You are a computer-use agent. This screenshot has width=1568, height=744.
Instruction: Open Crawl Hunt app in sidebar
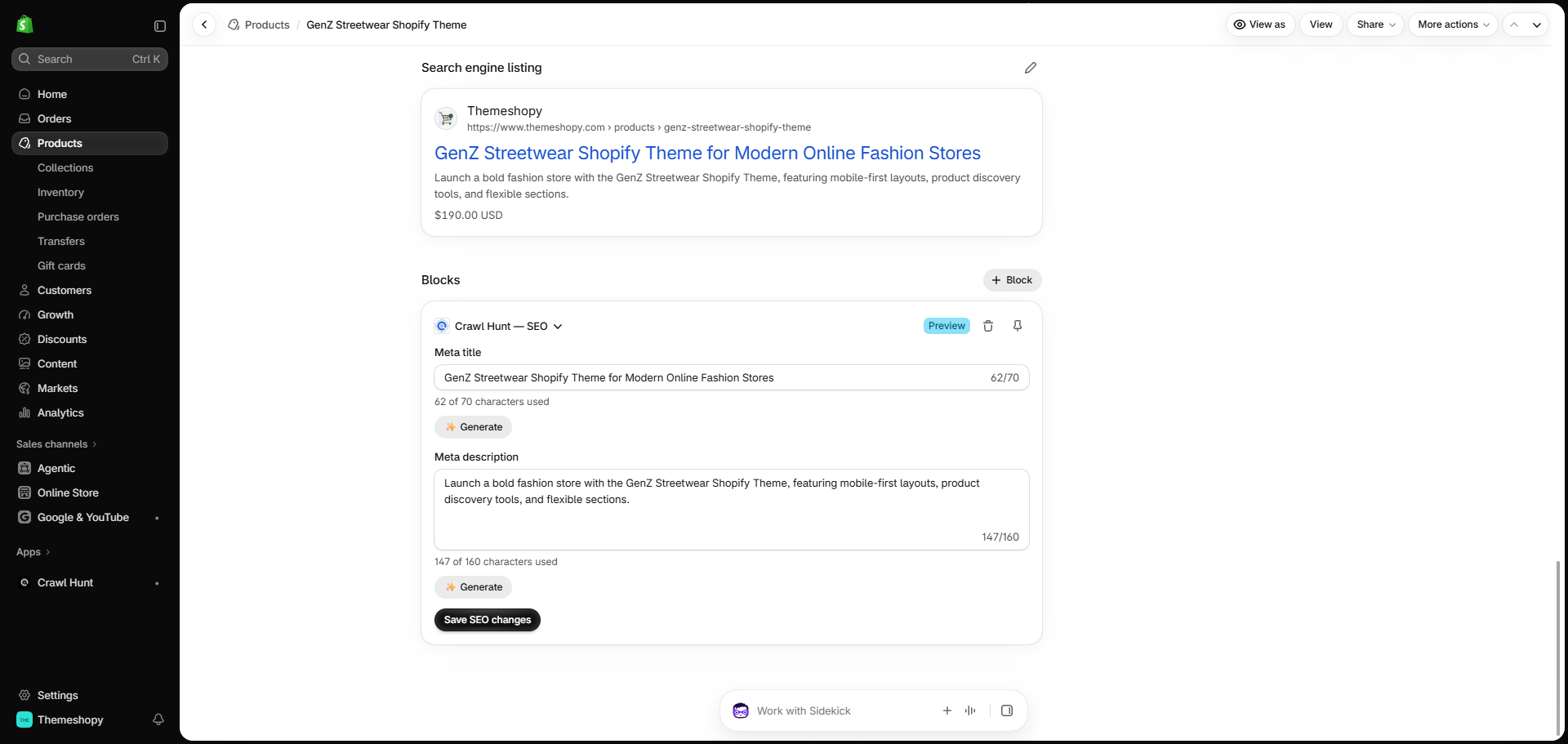[x=90, y=582]
